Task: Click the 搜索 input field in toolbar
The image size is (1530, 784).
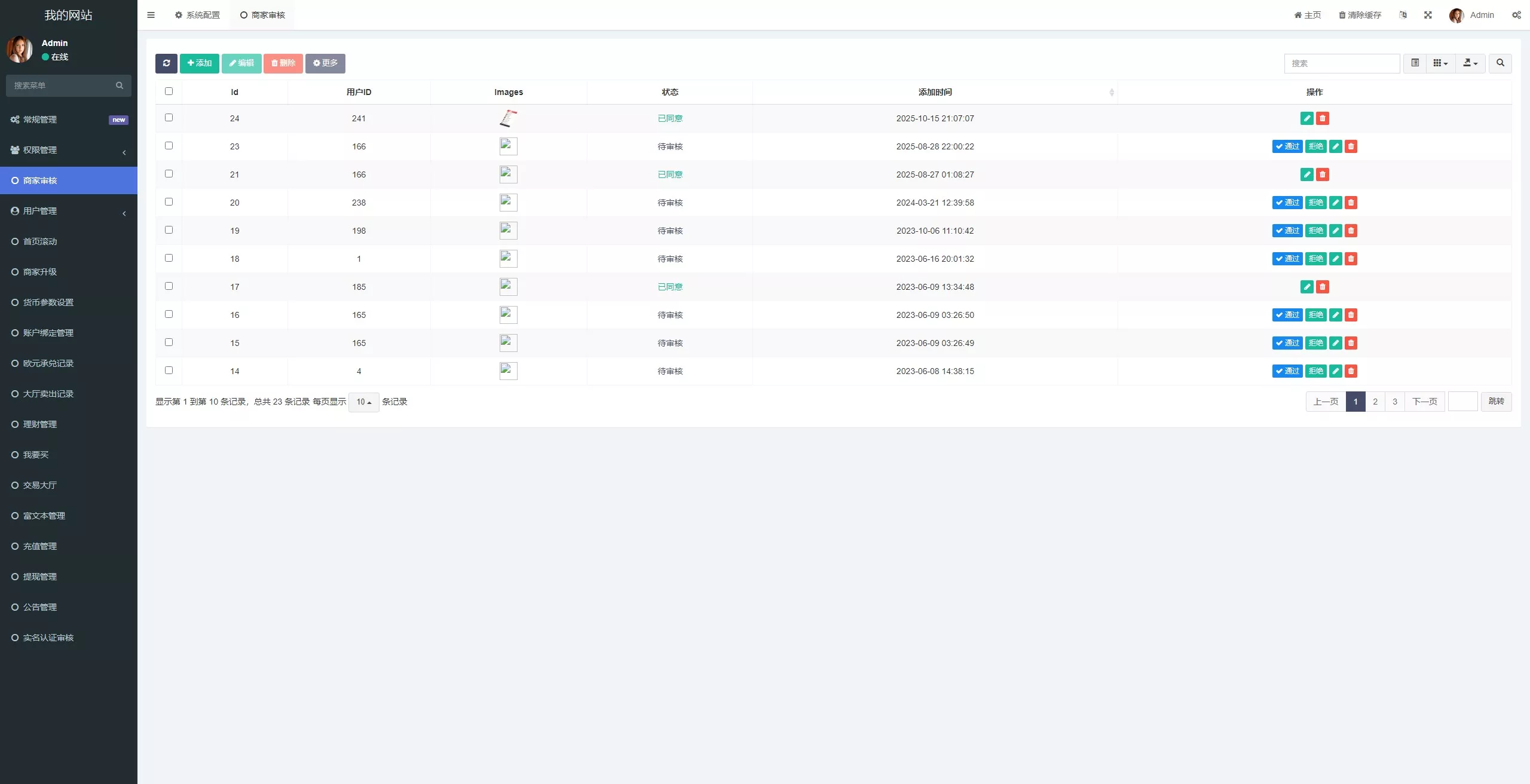Action: (x=1342, y=63)
